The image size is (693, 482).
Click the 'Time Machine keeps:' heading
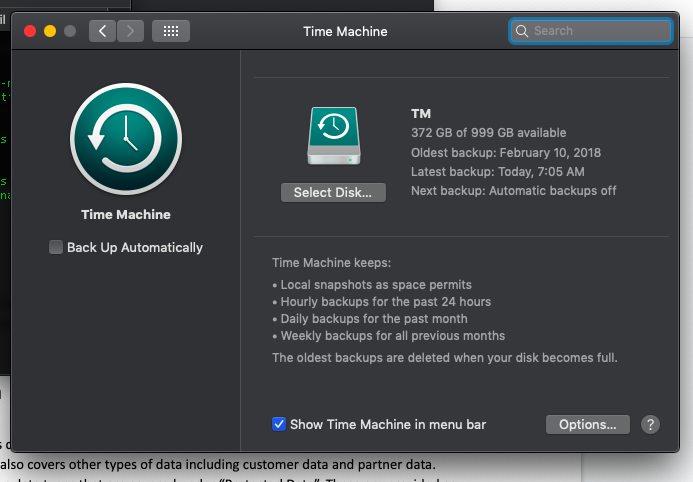[x=331, y=263]
